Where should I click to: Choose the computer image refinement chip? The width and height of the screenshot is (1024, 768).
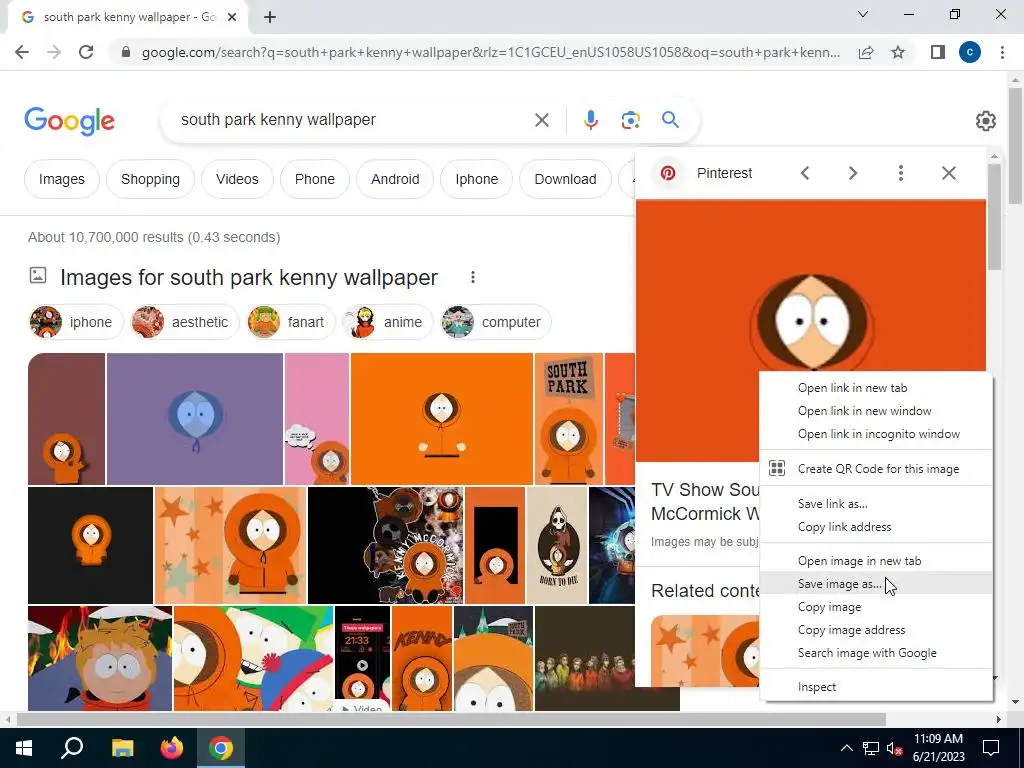[x=496, y=322]
